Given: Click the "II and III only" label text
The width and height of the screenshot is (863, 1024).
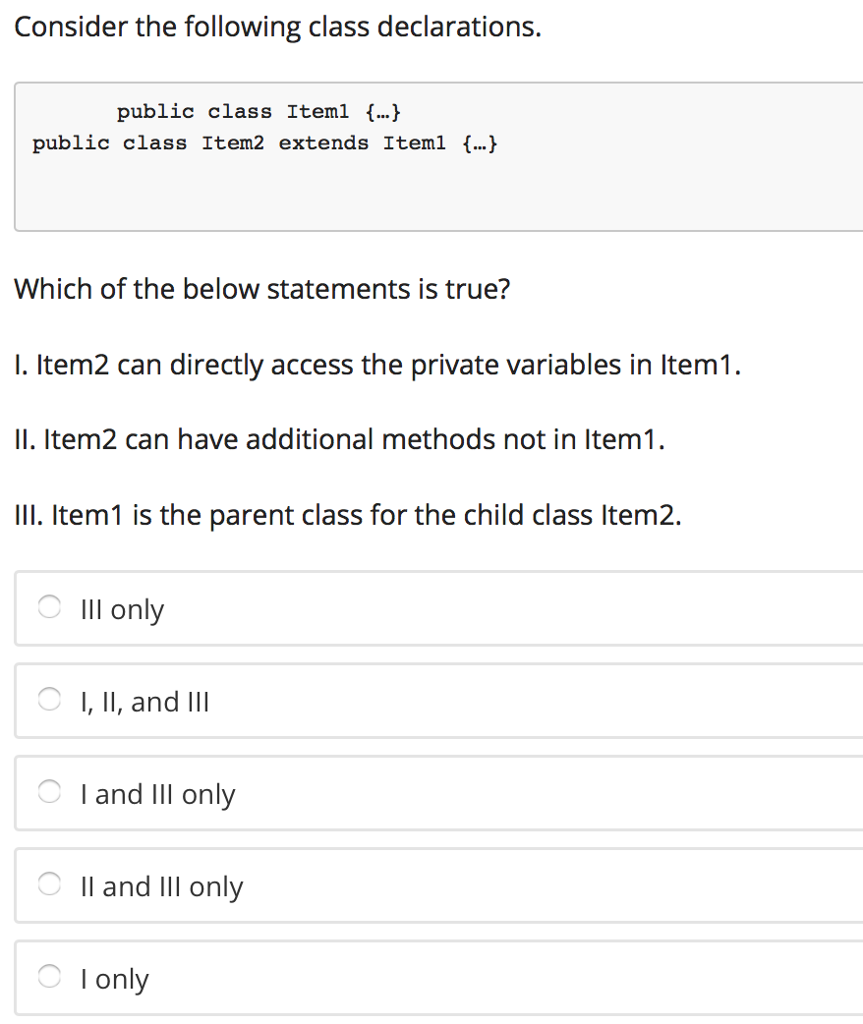Looking at the screenshot, I should pyautogui.click(x=161, y=888).
